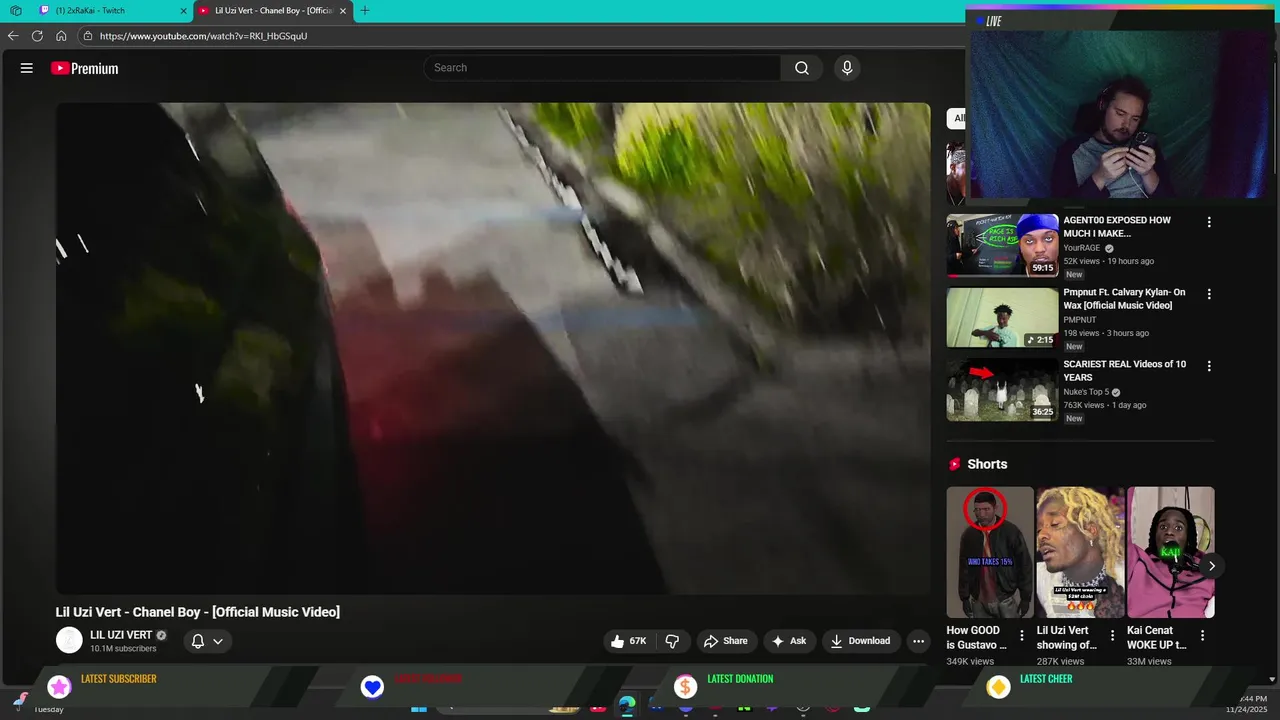Open options for Lil Uzi Vert showing short
The width and height of the screenshot is (1280, 720).
(x=1111, y=635)
